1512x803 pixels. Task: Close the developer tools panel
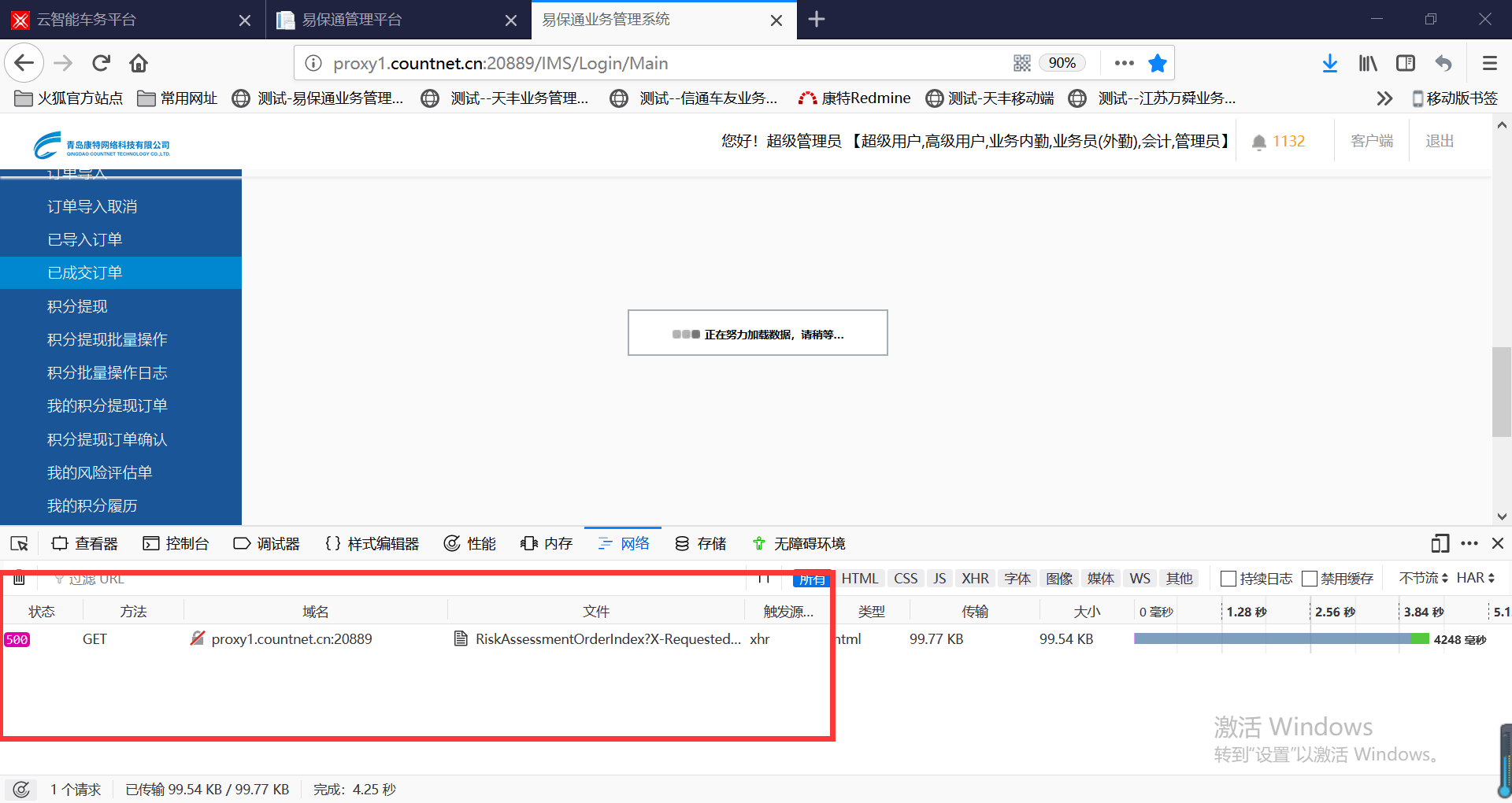coord(1498,543)
